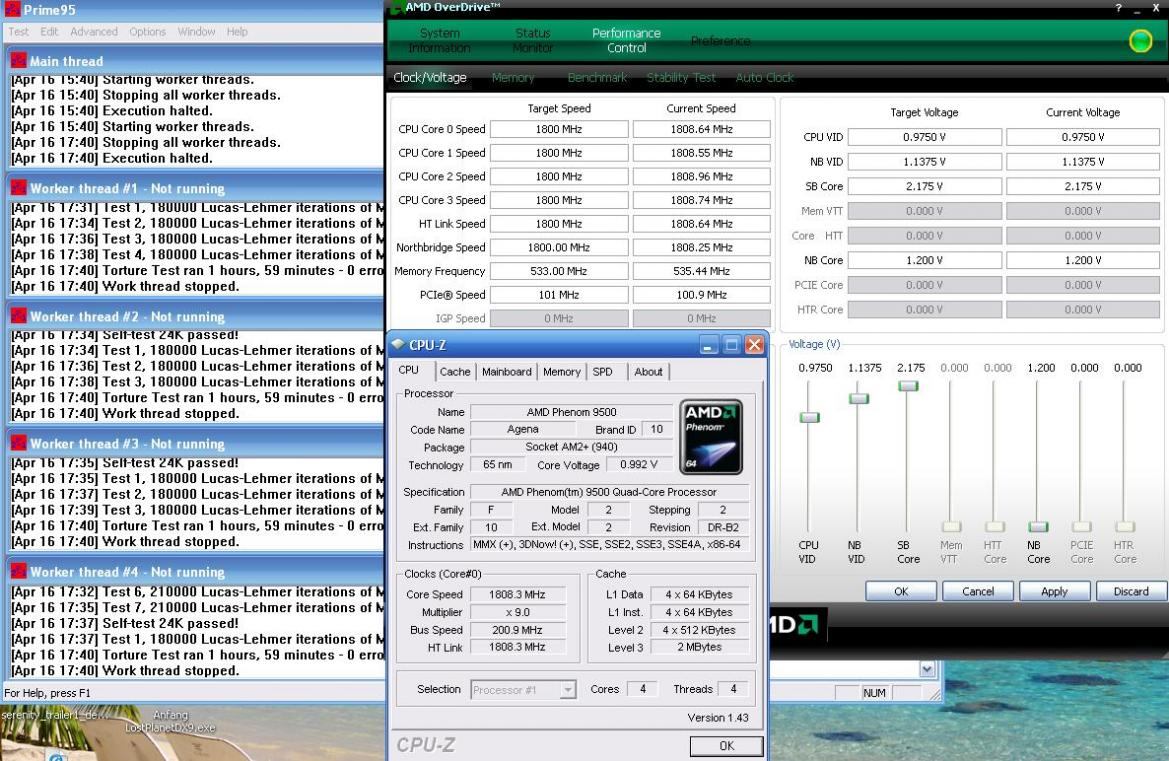
Task: Click the CPU VID voltage slider handle
Action: point(809,417)
